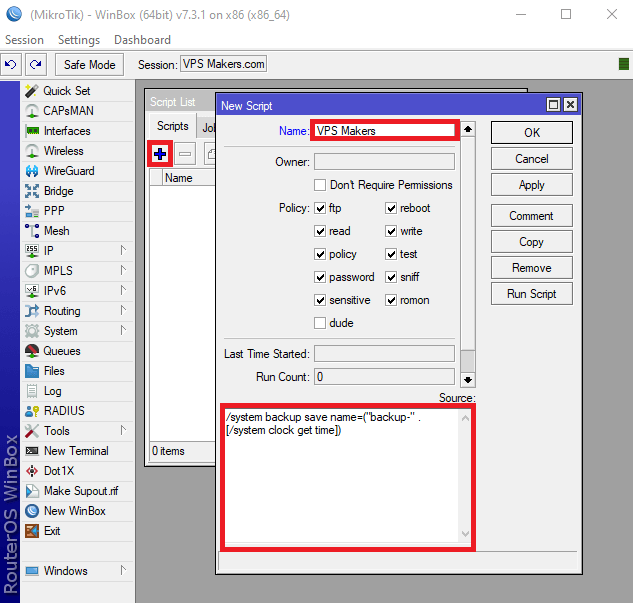Image resolution: width=633 pixels, height=603 pixels.
Task: Click inside the Source code area
Action: coord(342,476)
